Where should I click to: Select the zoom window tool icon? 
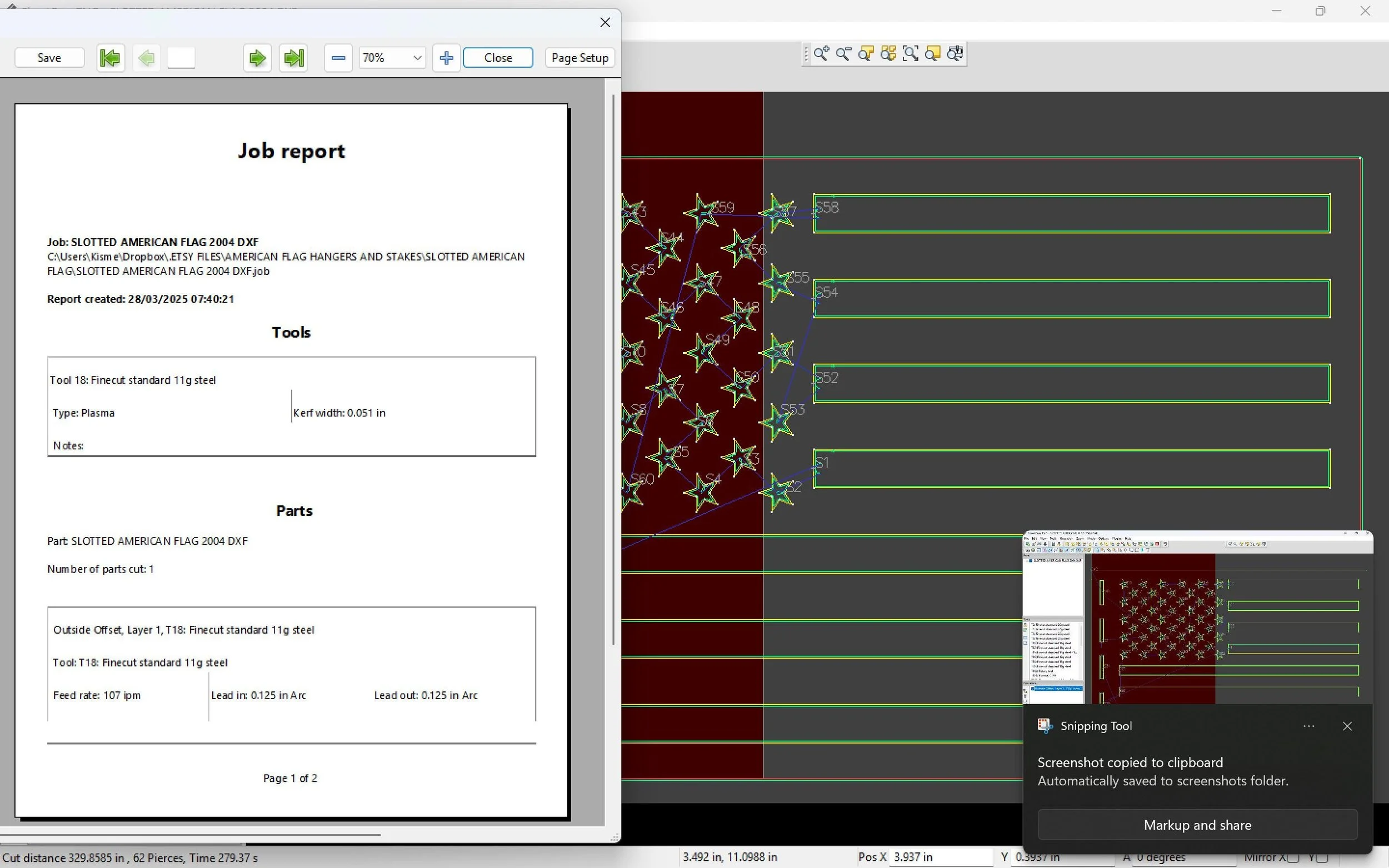[x=911, y=54]
